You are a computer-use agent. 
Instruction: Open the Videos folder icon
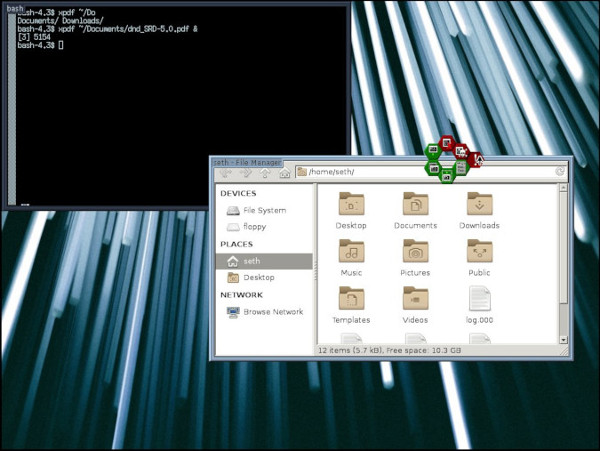pyautogui.click(x=415, y=299)
